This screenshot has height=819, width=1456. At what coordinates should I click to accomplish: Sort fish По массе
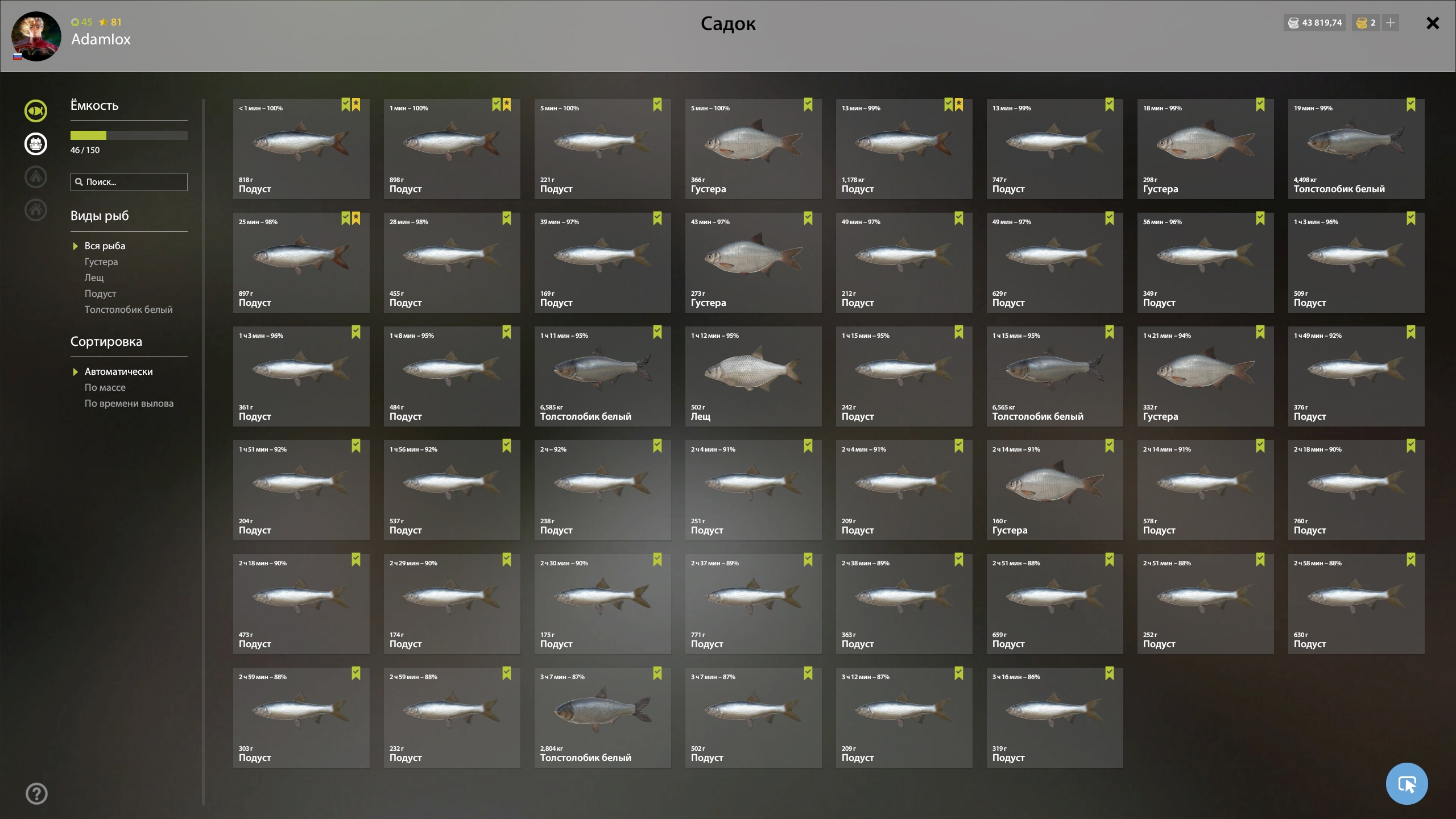tap(105, 387)
